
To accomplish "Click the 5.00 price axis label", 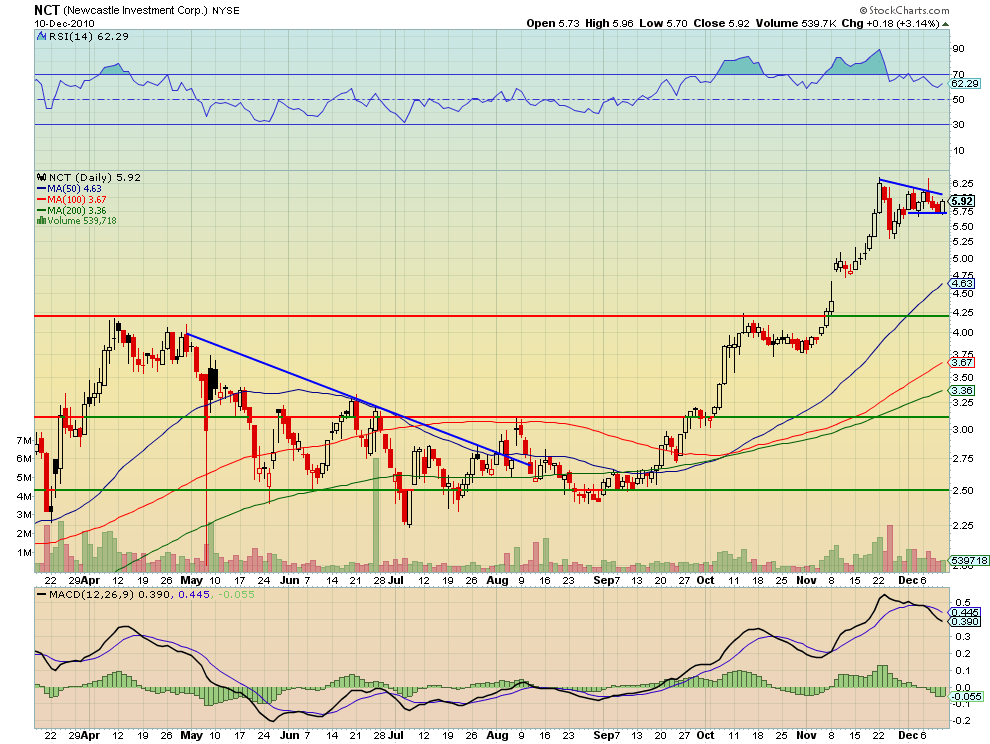I will pyautogui.click(x=962, y=258).
